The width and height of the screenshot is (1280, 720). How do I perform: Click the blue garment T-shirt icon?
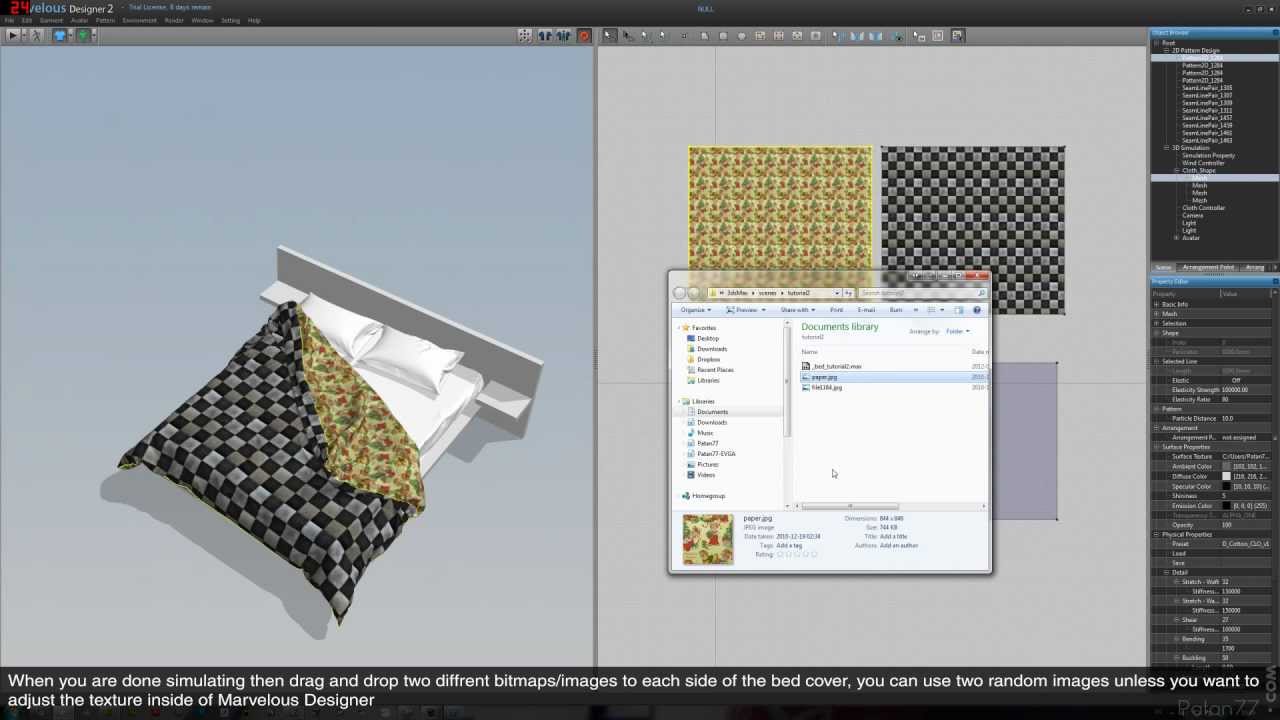click(x=59, y=35)
